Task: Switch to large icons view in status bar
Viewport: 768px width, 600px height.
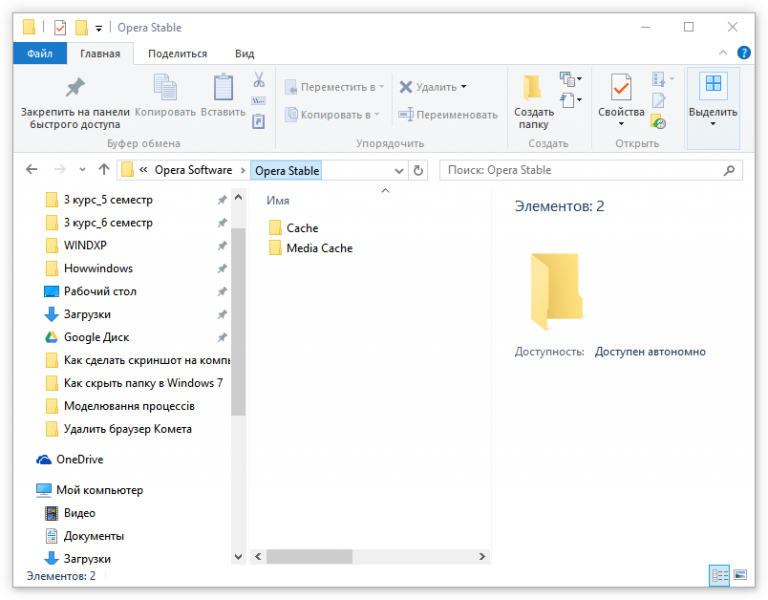Action: tap(740, 575)
